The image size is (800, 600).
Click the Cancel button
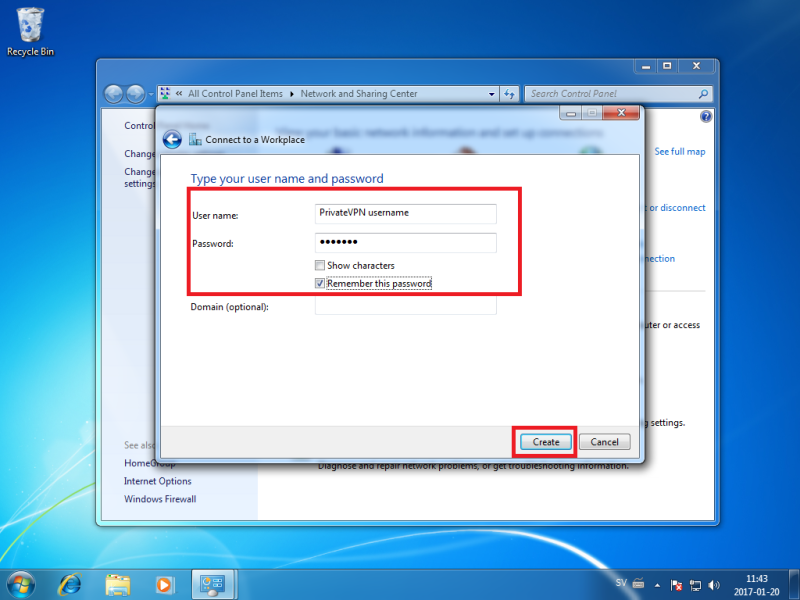click(605, 442)
